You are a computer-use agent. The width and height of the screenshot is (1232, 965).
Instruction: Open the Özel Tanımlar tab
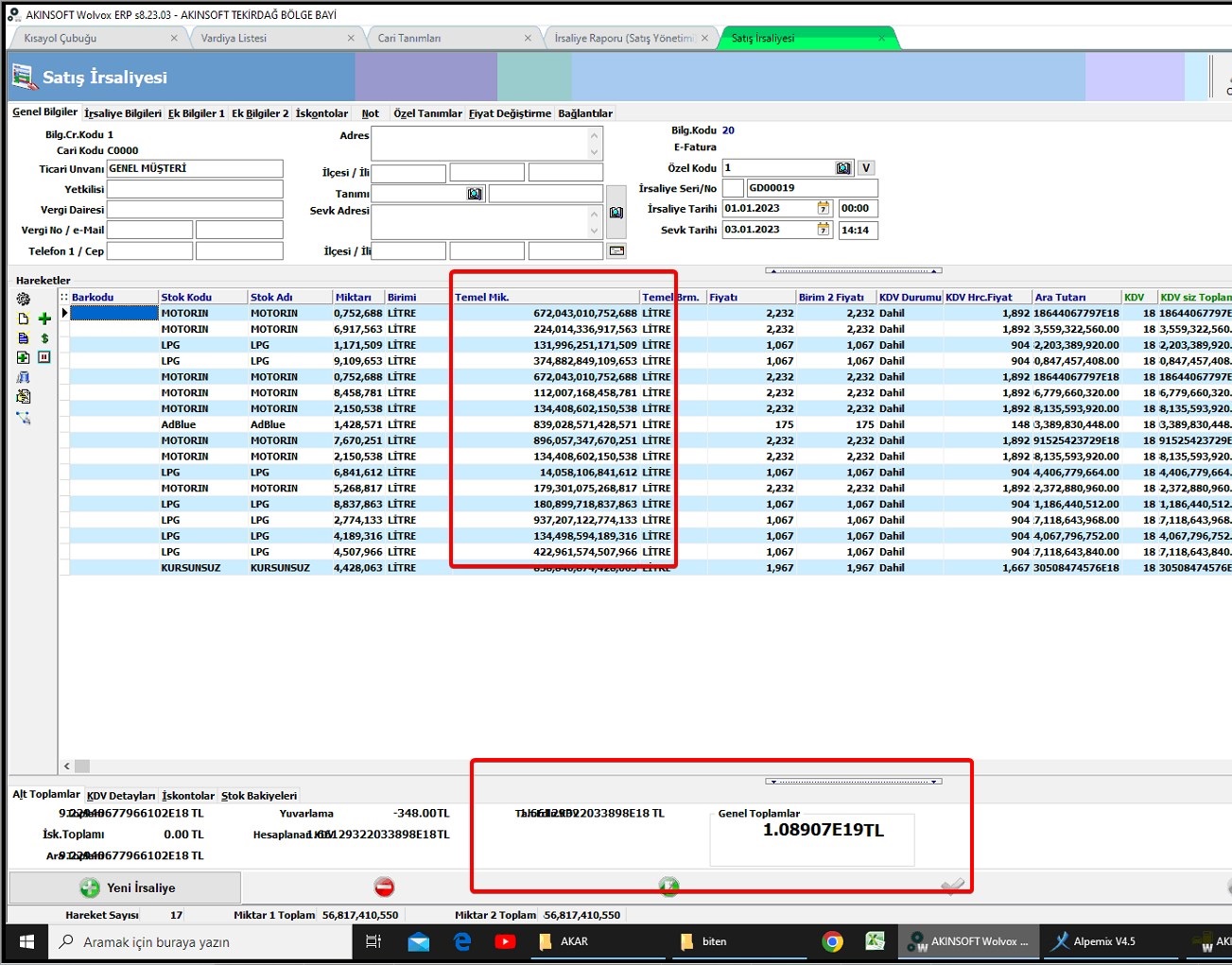(x=427, y=113)
